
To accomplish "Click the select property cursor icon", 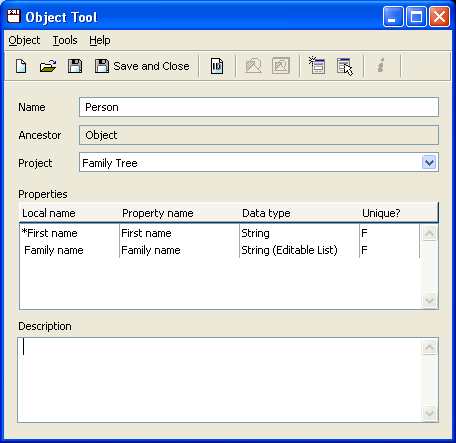I will coord(345,66).
